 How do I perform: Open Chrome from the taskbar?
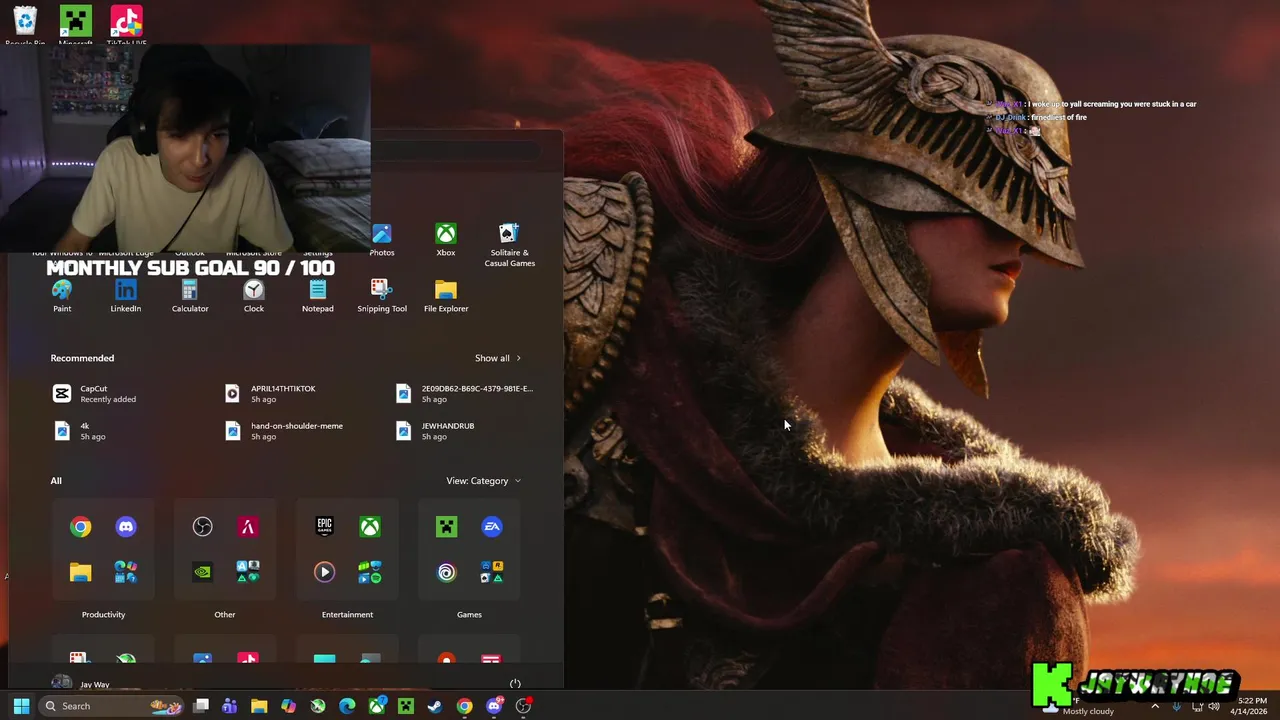pyautogui.click(x=464, y=706)
